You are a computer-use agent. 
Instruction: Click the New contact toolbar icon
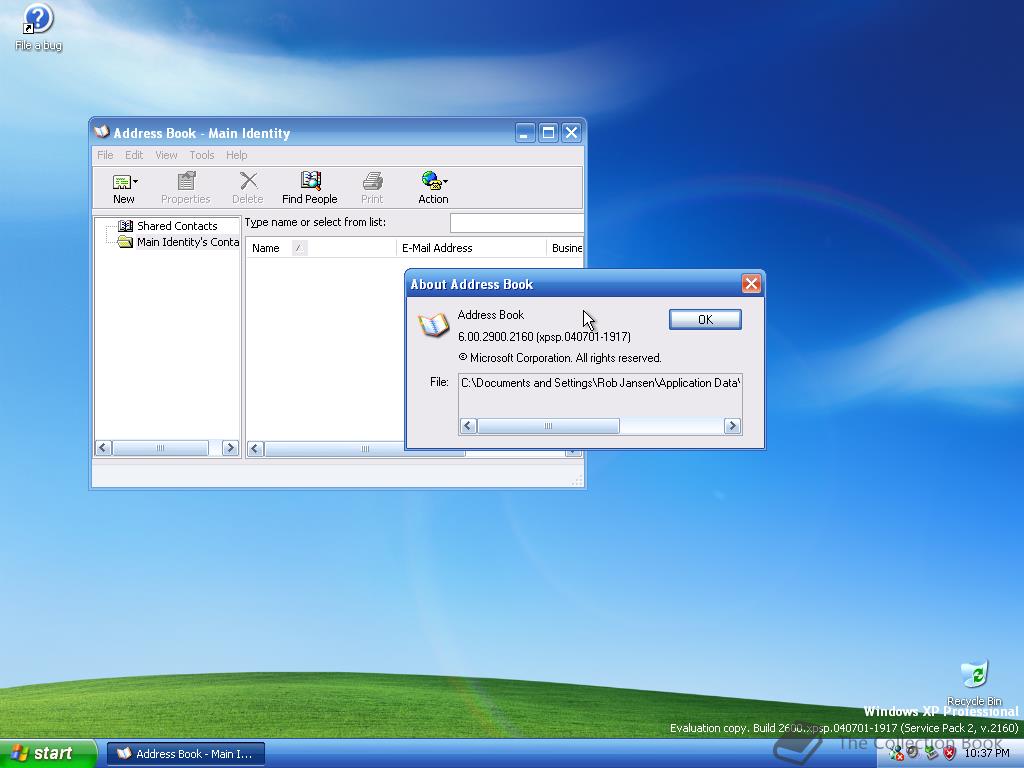(x=121, y=182)
